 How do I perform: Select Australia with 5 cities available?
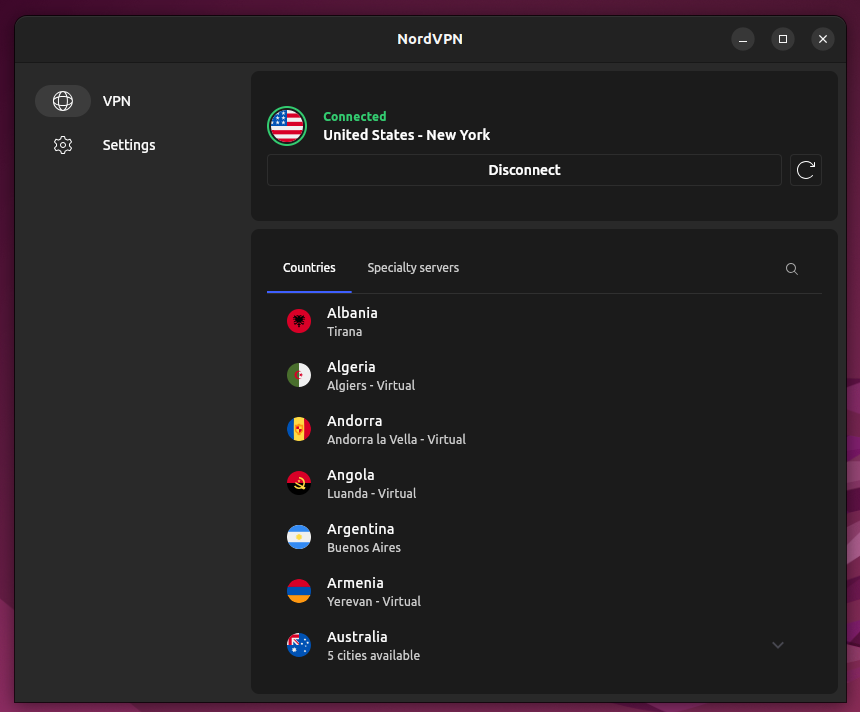point(372,646)
